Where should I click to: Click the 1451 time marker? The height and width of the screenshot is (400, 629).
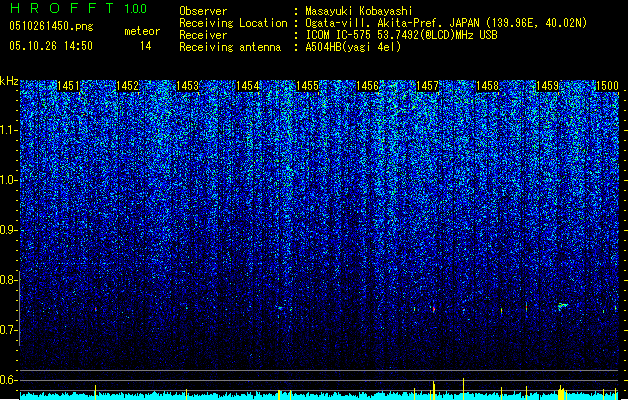[x=68, y=85]
